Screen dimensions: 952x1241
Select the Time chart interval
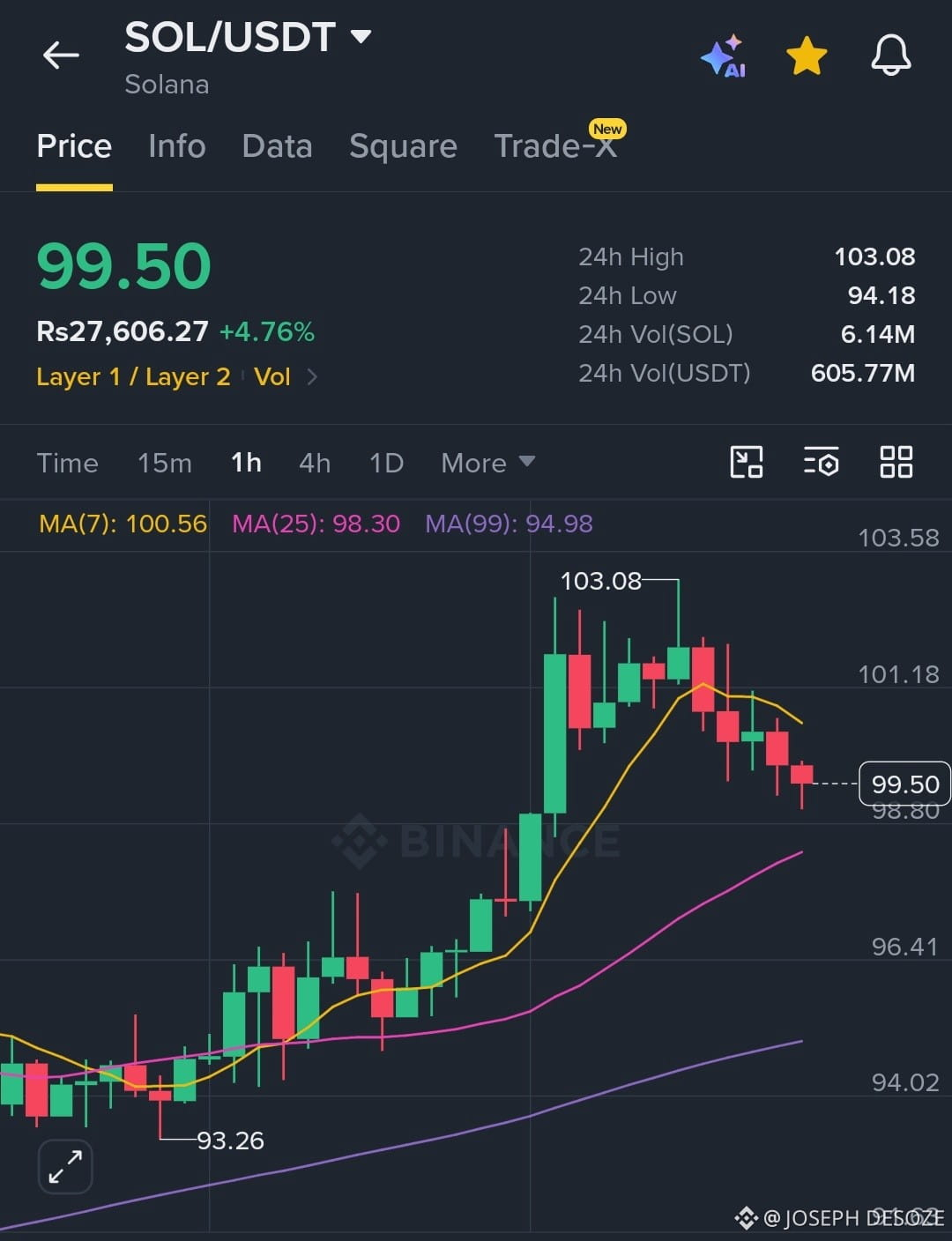[67, 463]
